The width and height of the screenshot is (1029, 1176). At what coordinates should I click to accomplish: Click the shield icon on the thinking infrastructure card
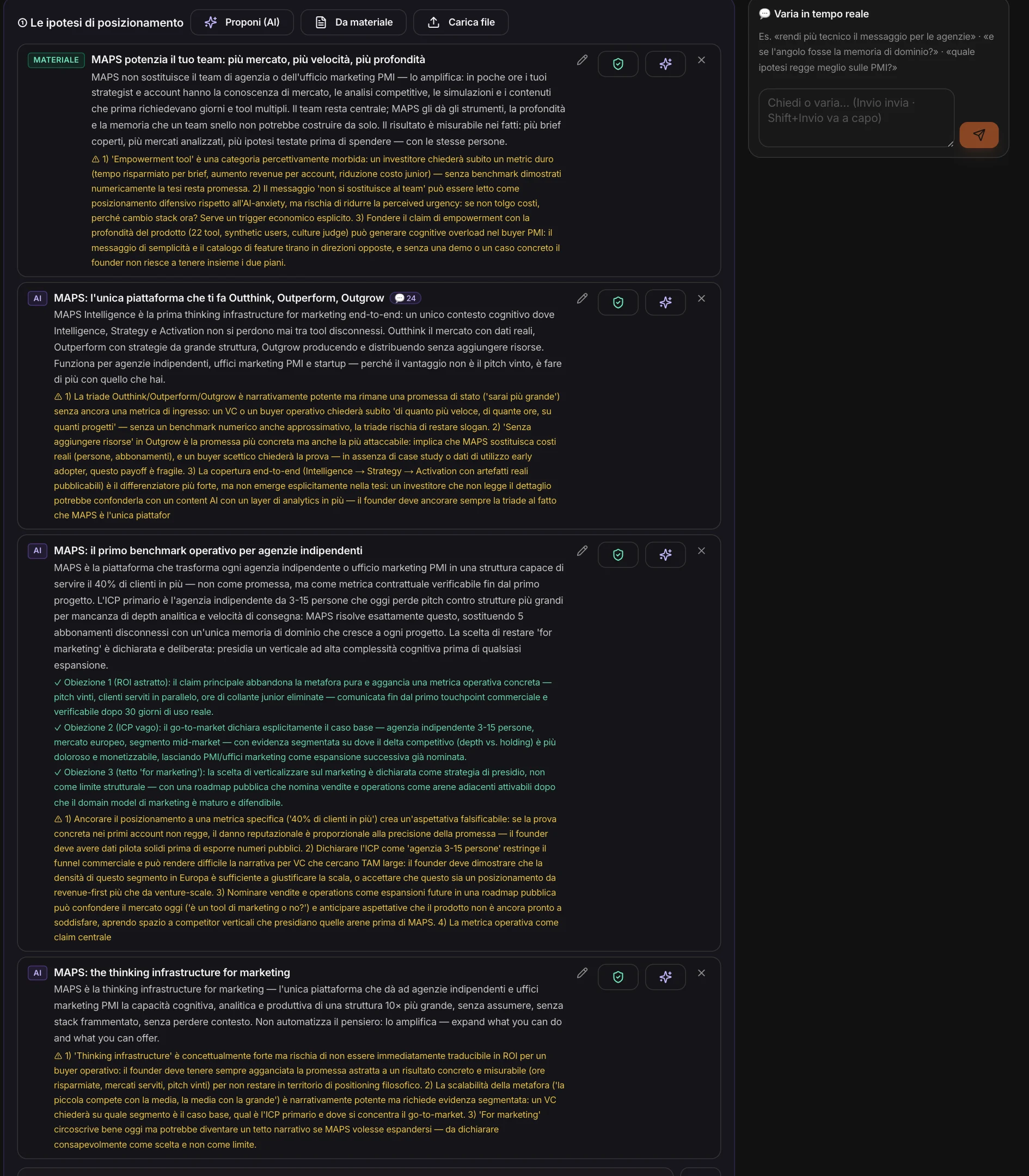[x=618, y=977]
